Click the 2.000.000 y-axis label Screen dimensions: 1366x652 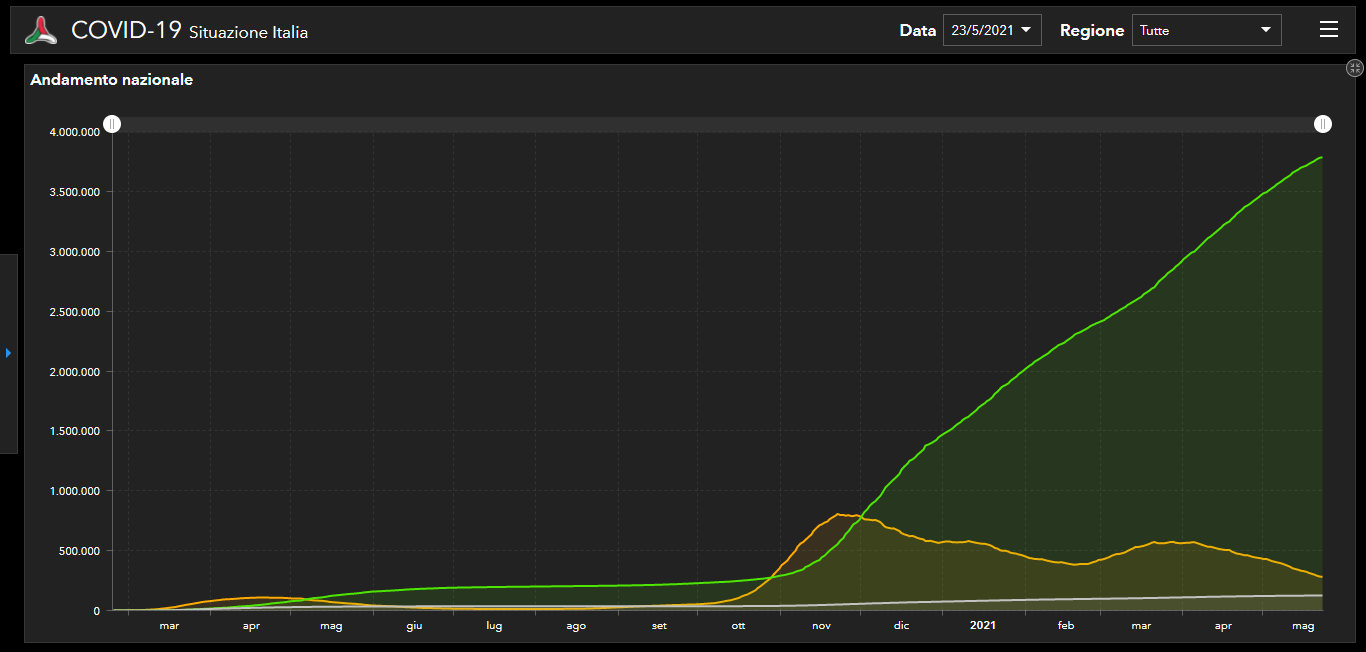(74, 372)
